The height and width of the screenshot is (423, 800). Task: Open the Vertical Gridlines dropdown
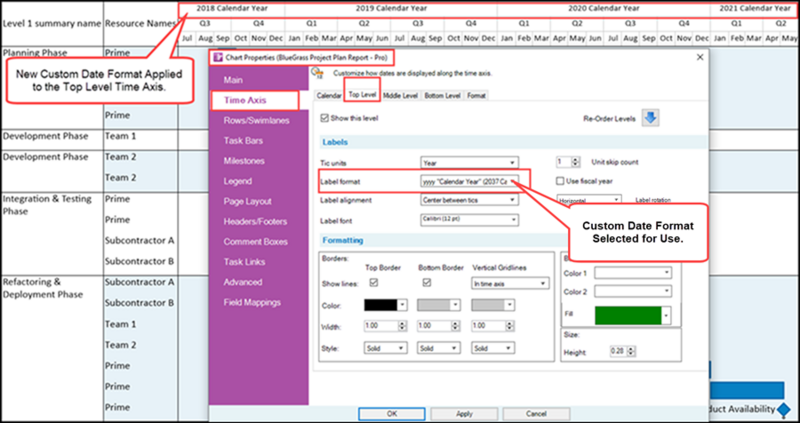point(510,284)
